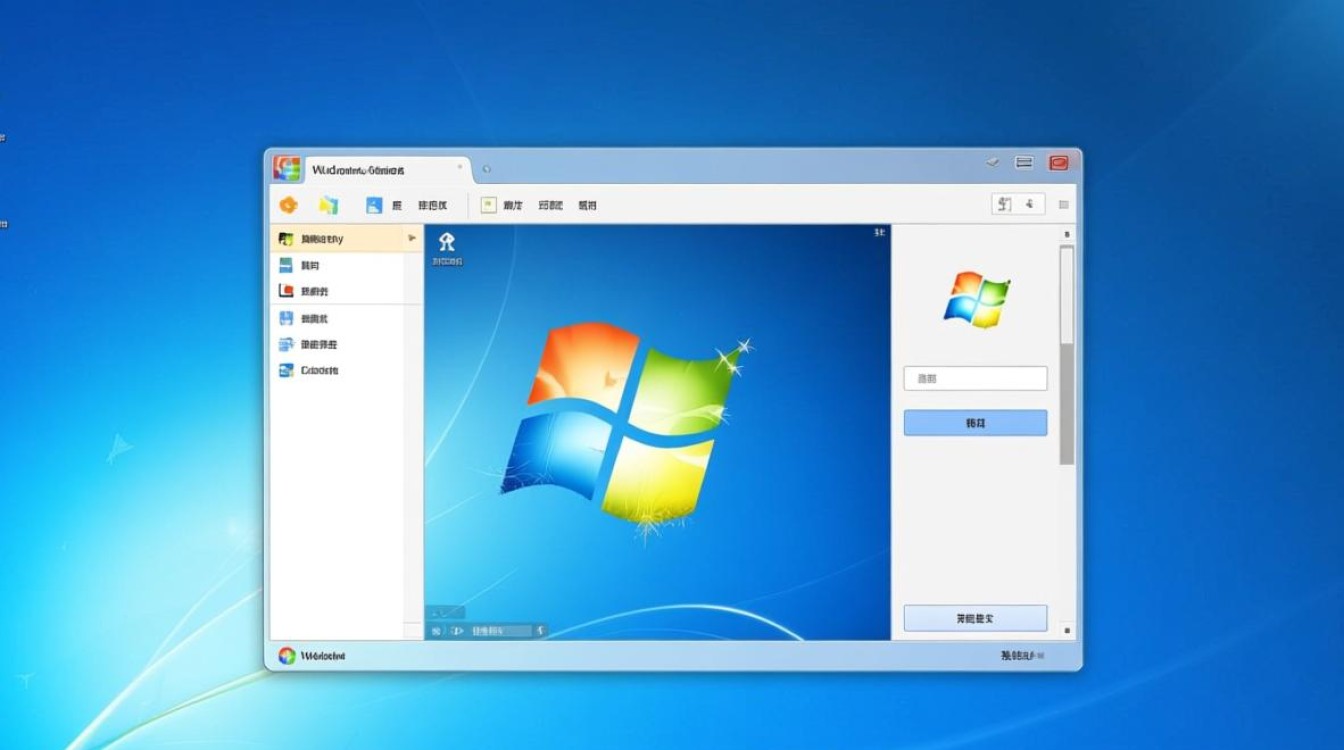Switch to the Wudrontntu-Gbniros tab
1344x750 pixels.
pyautogui.click(x=360, y=169)
